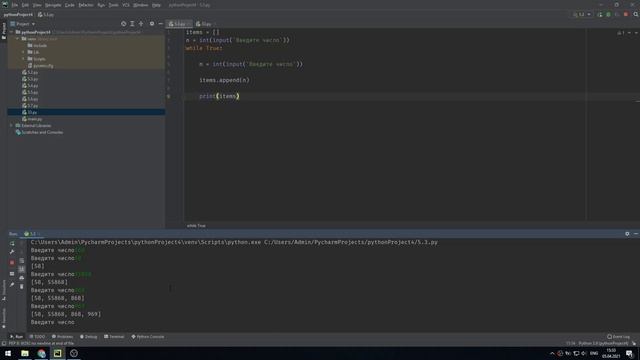Open the Code menu
Image resolution: width=640 pixels, height=360 pixels.
pos(70,5)
